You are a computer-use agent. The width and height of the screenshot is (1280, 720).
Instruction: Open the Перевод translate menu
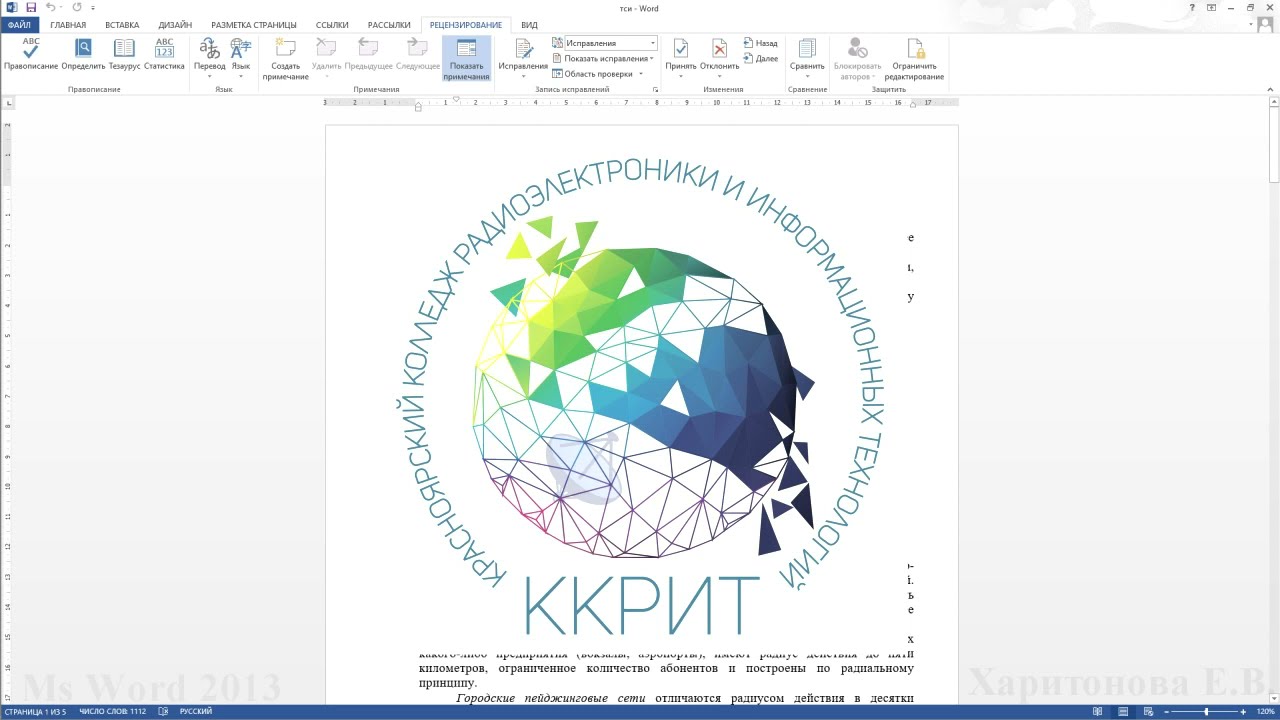[x=209, y=58]
